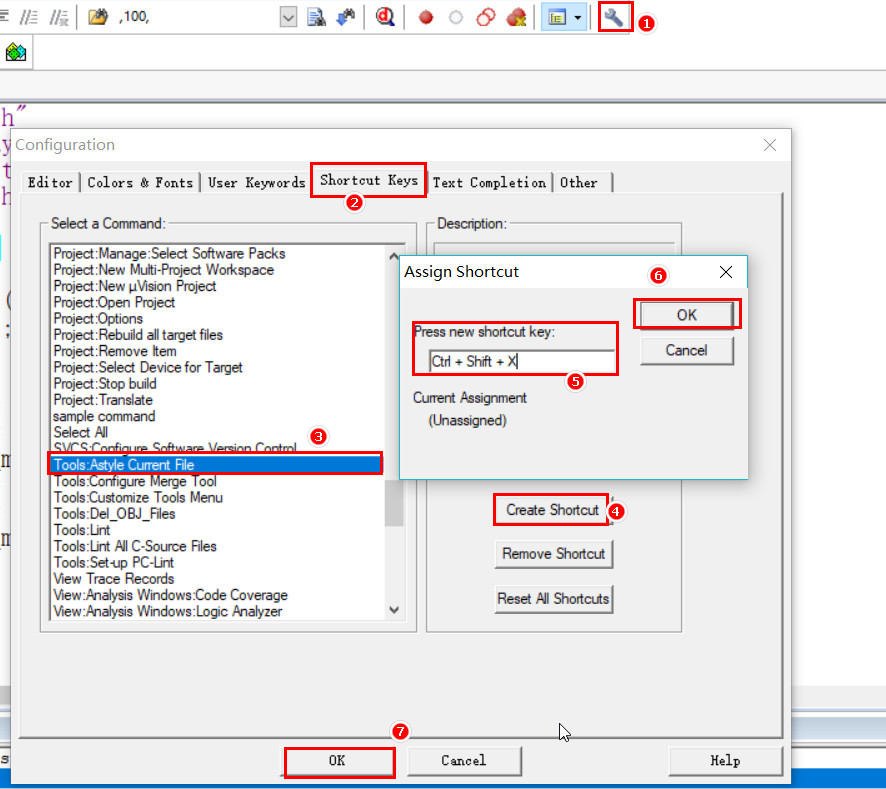886x789 pixels.
Task: Click the Reset All Shortcuts button
Action: click(554, 599)
